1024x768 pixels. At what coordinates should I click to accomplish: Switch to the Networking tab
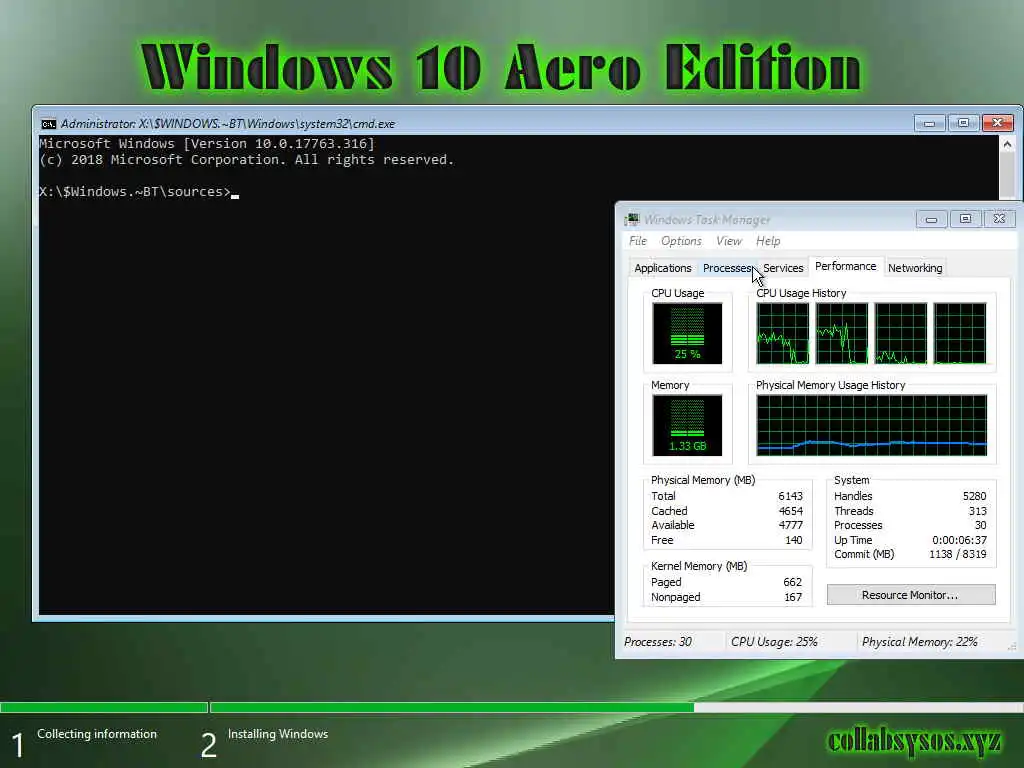tap(915, 268)
